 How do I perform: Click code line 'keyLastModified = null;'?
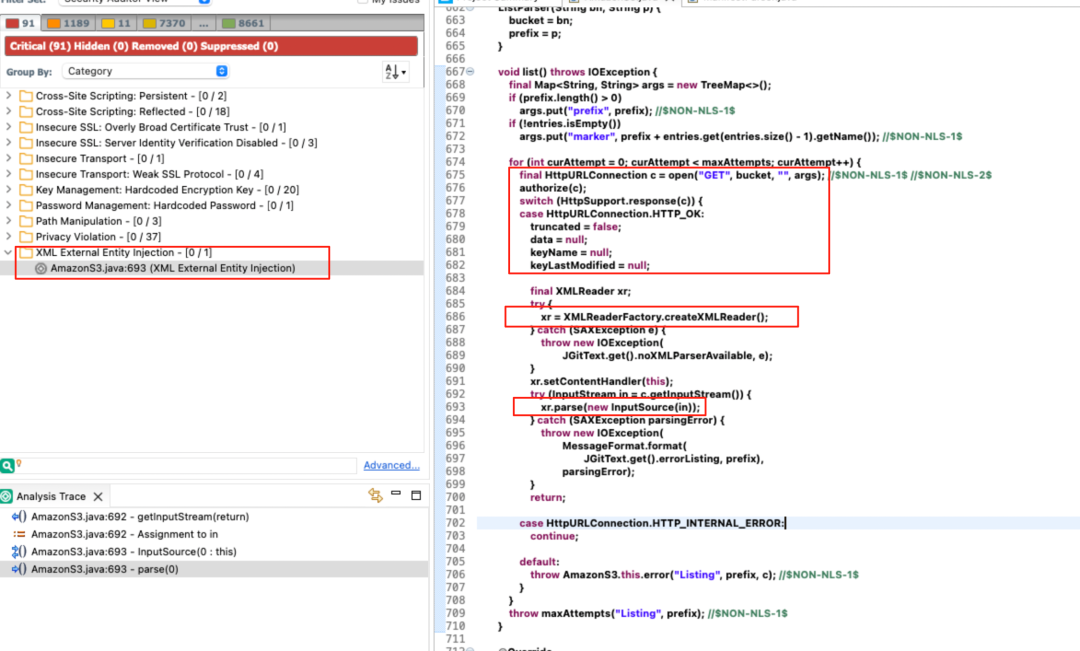point(590,265)
